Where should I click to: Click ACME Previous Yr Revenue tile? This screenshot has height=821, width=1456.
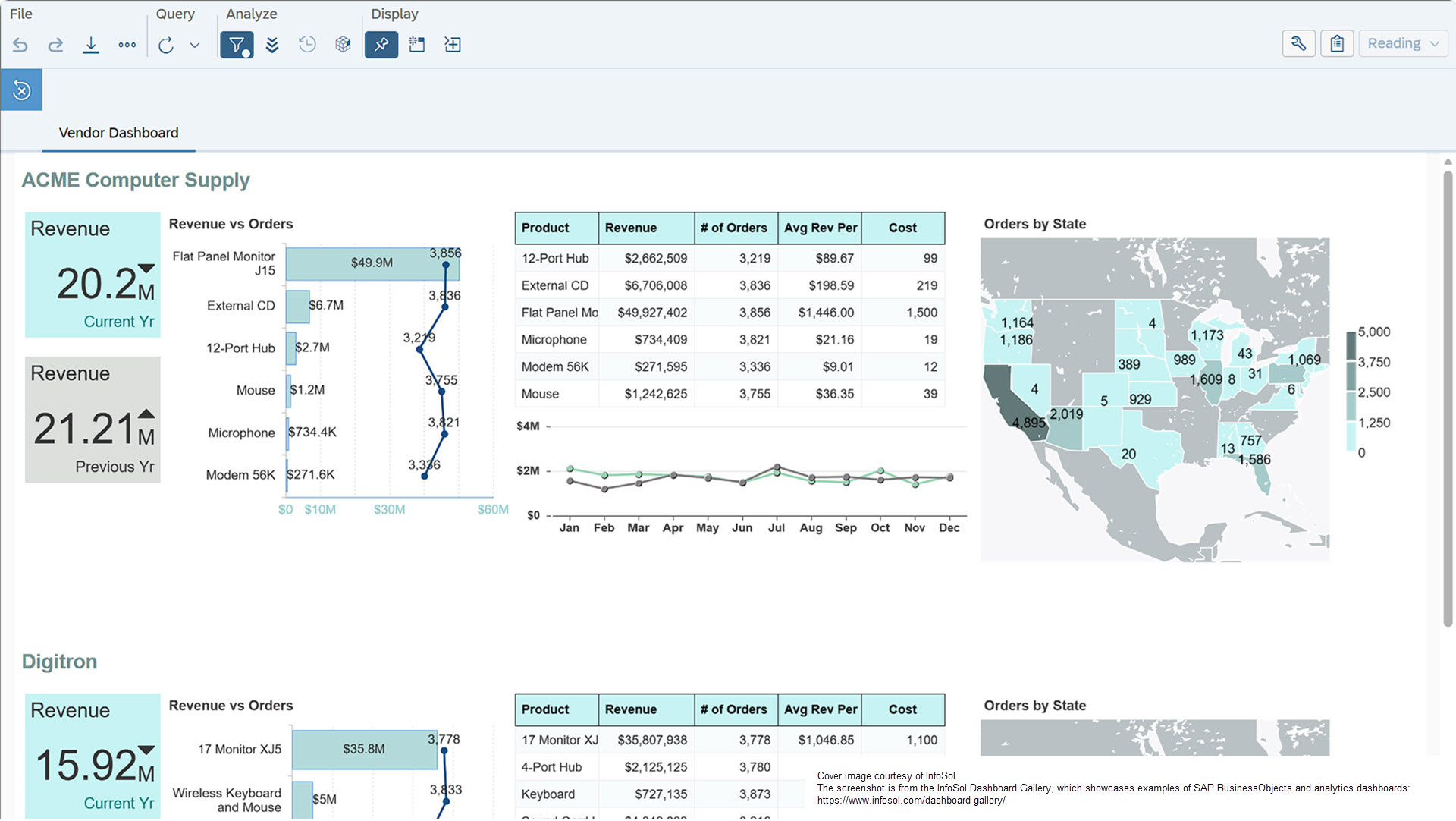(93, 420)
